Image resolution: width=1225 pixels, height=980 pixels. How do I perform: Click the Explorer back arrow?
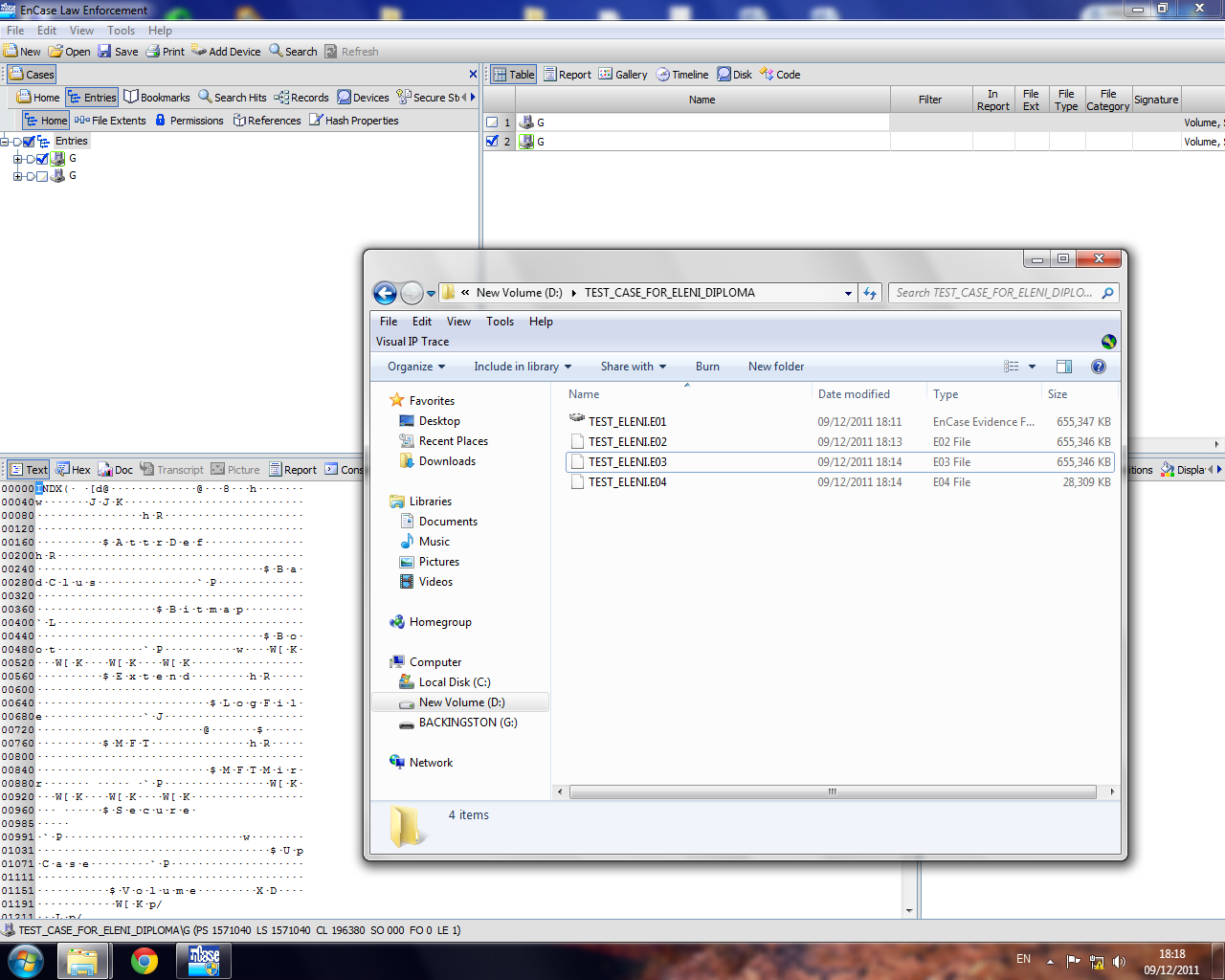click(385, 294)
